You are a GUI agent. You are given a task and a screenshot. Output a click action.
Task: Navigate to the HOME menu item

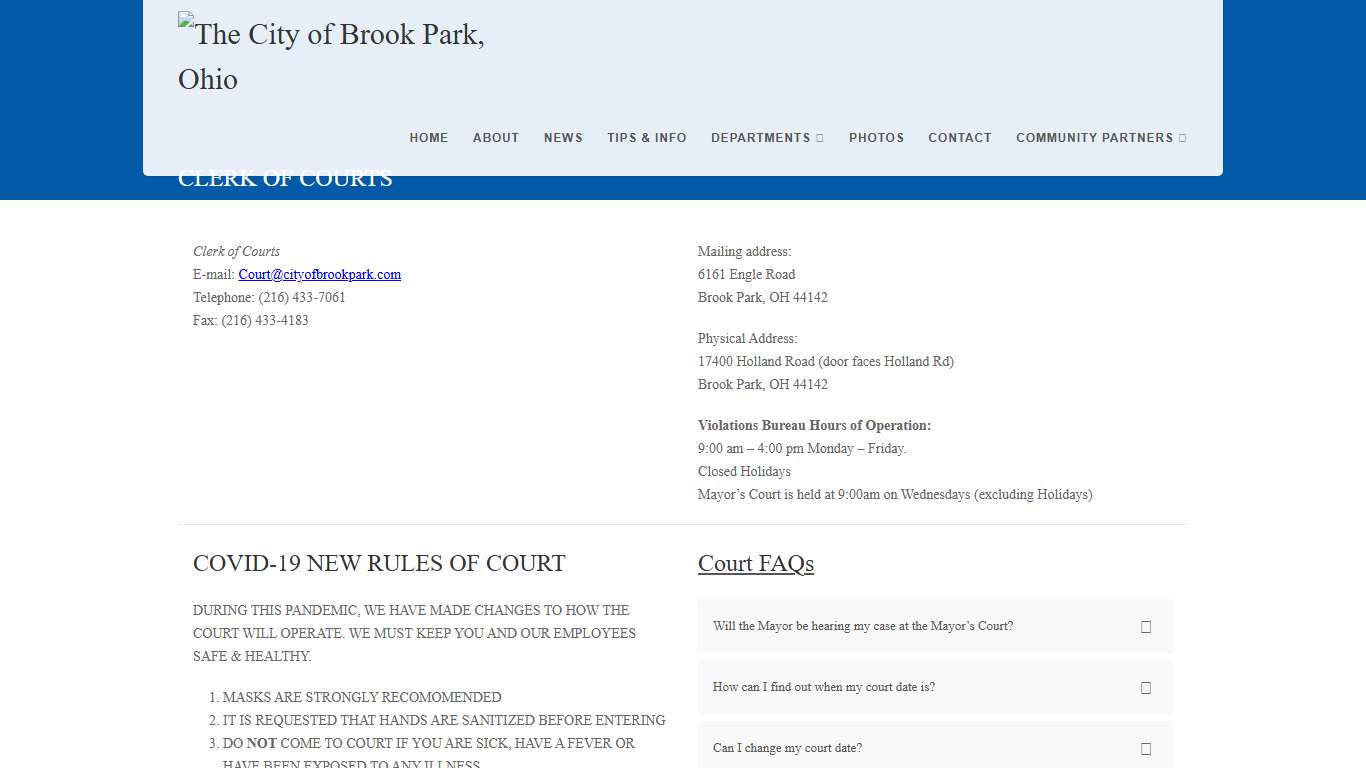429,138
